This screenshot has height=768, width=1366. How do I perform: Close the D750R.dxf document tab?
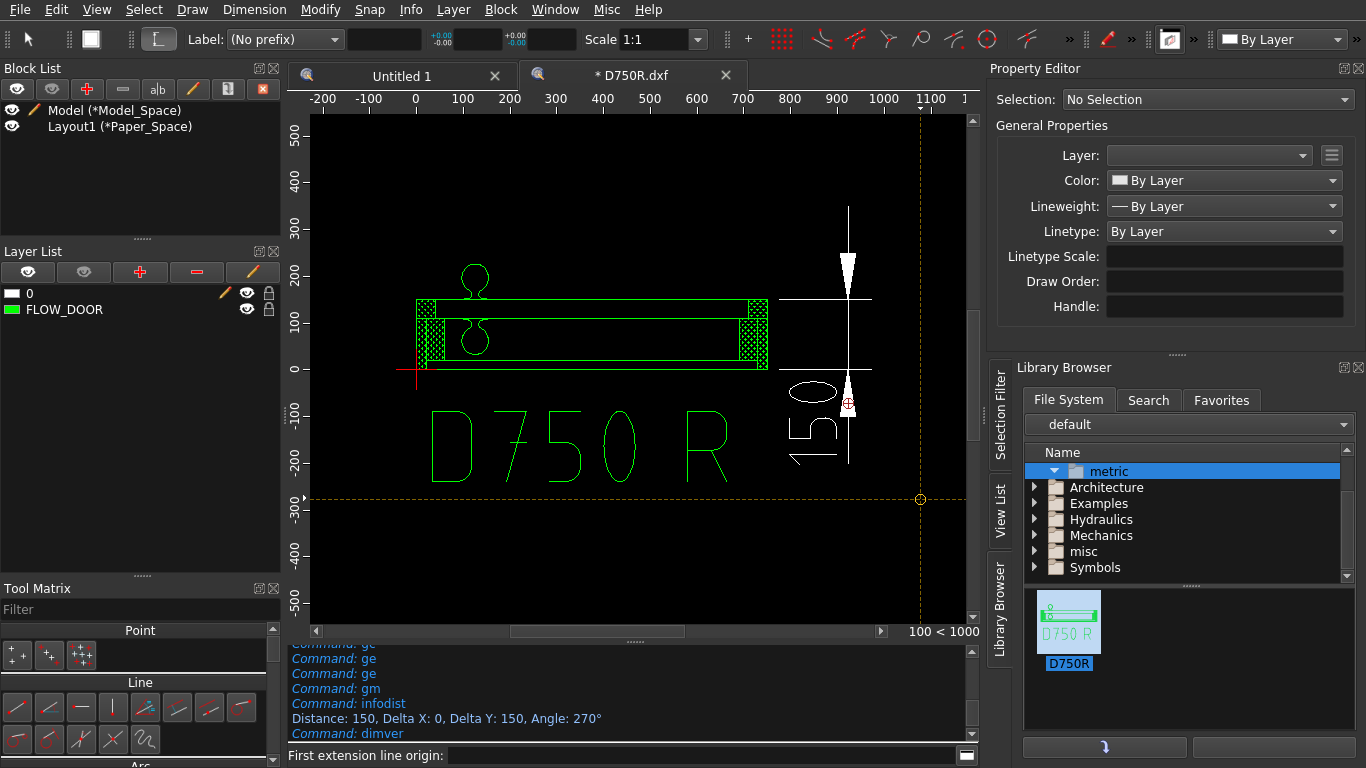(726, 75)
